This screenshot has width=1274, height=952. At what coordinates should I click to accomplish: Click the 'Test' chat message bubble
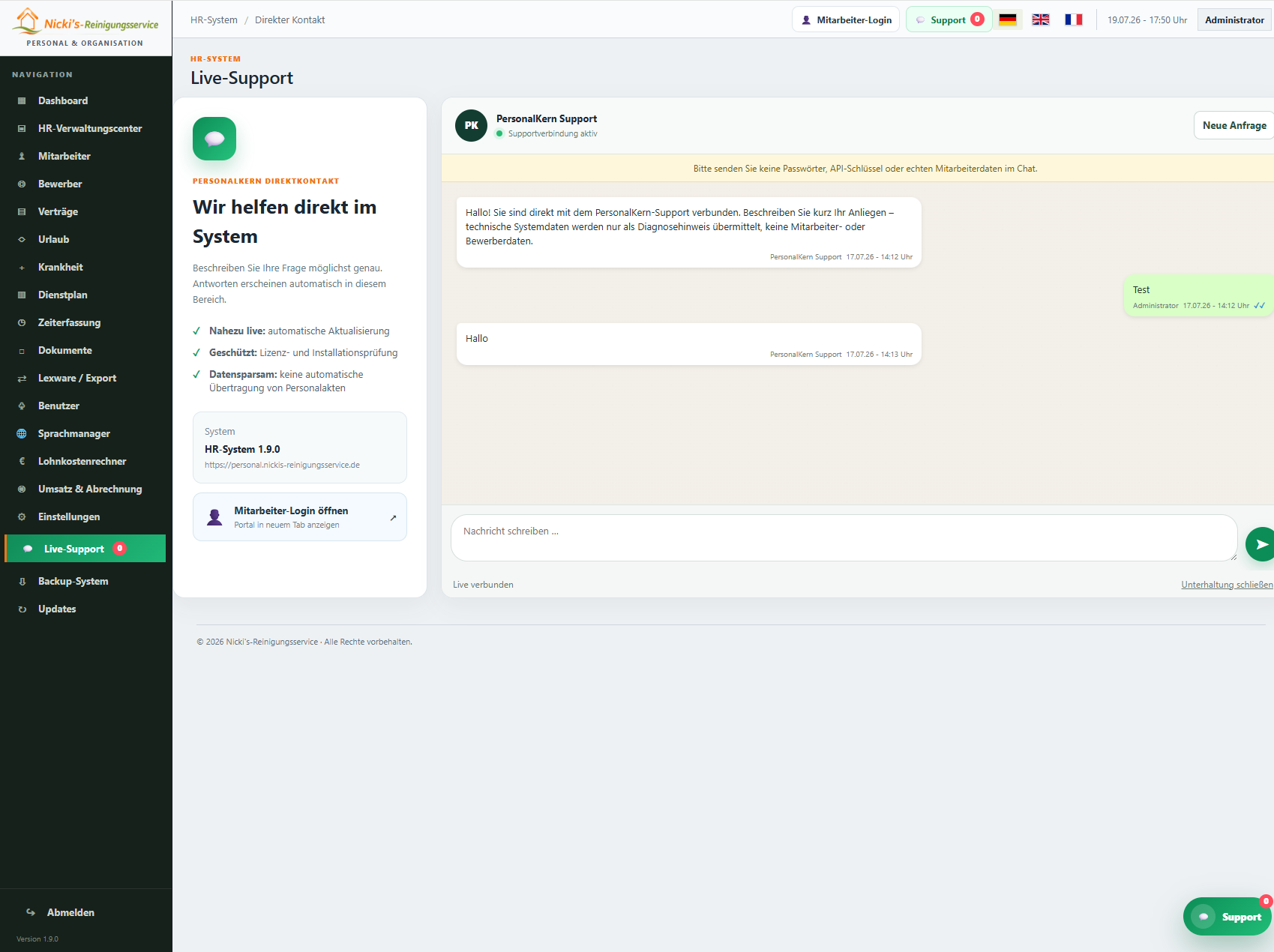(x=1198, y=295)
